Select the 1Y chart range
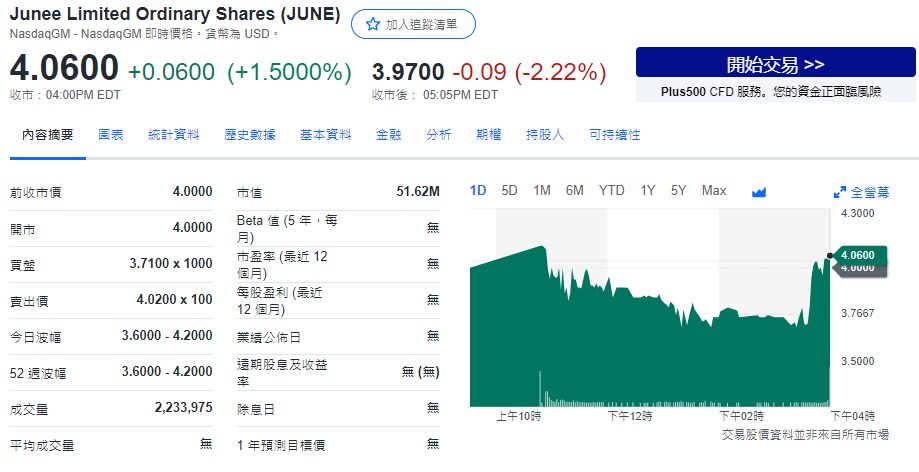The height and width of the screenshot is (472, 919). point(648,190)
